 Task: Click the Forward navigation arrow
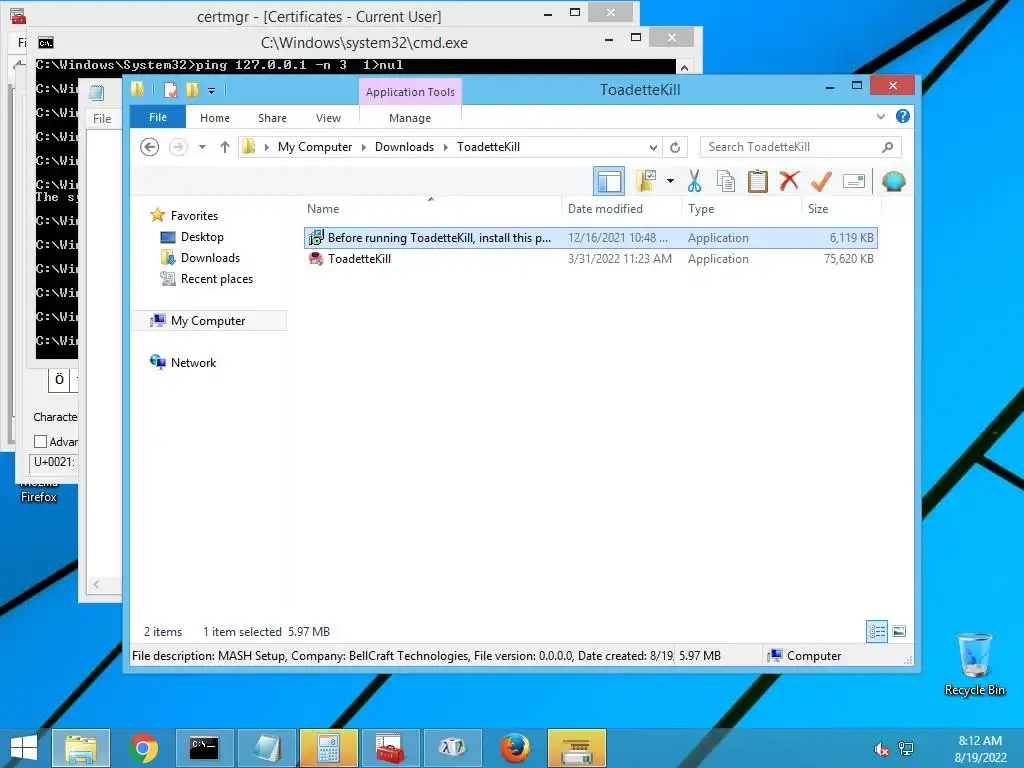pos(178,147)
